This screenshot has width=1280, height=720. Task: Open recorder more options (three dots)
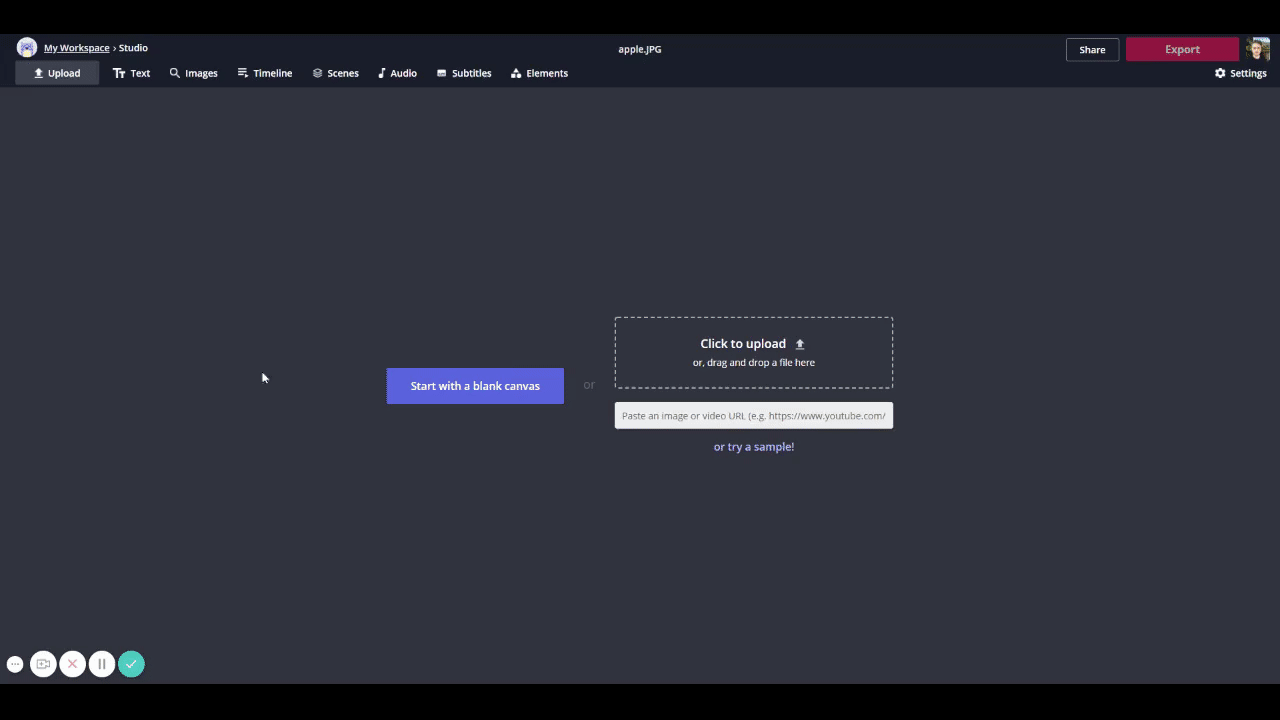pos(15,664)
